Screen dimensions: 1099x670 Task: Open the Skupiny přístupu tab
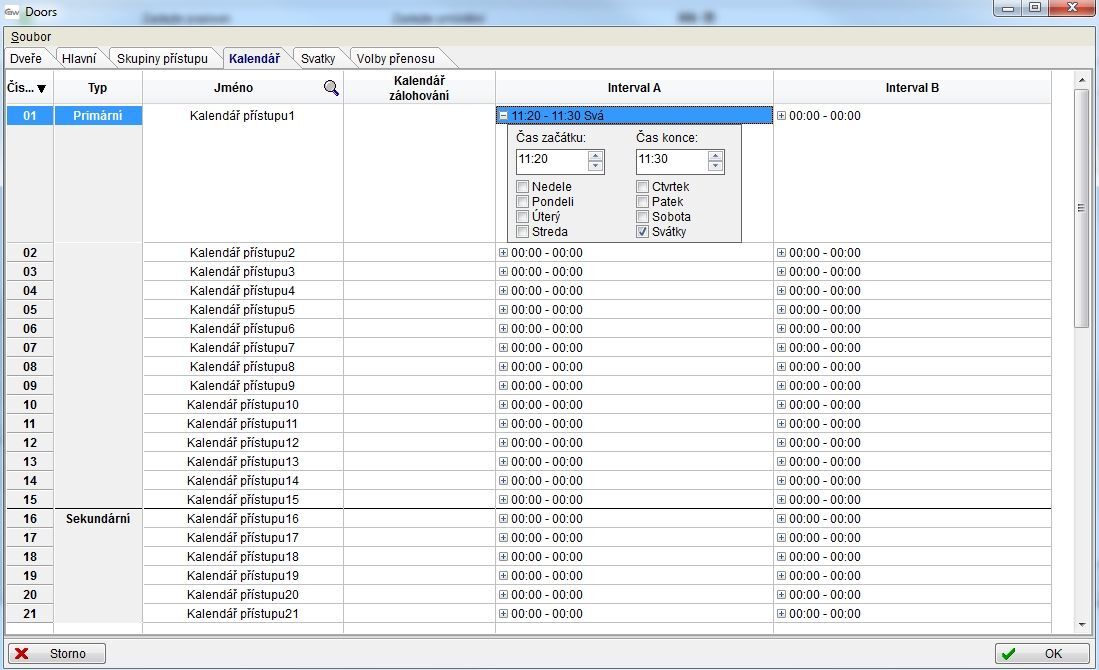pos(162,59)
